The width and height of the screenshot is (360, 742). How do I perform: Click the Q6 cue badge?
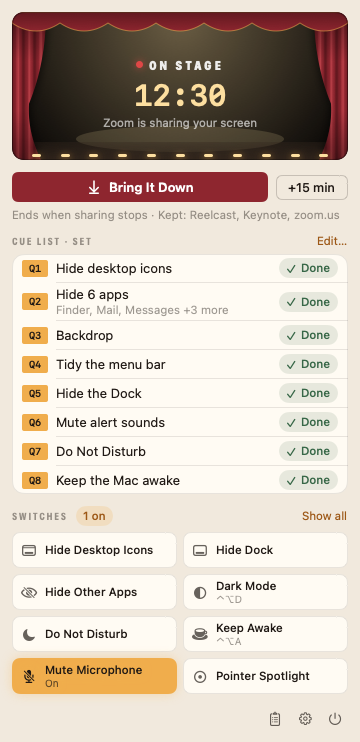point(35,423)
